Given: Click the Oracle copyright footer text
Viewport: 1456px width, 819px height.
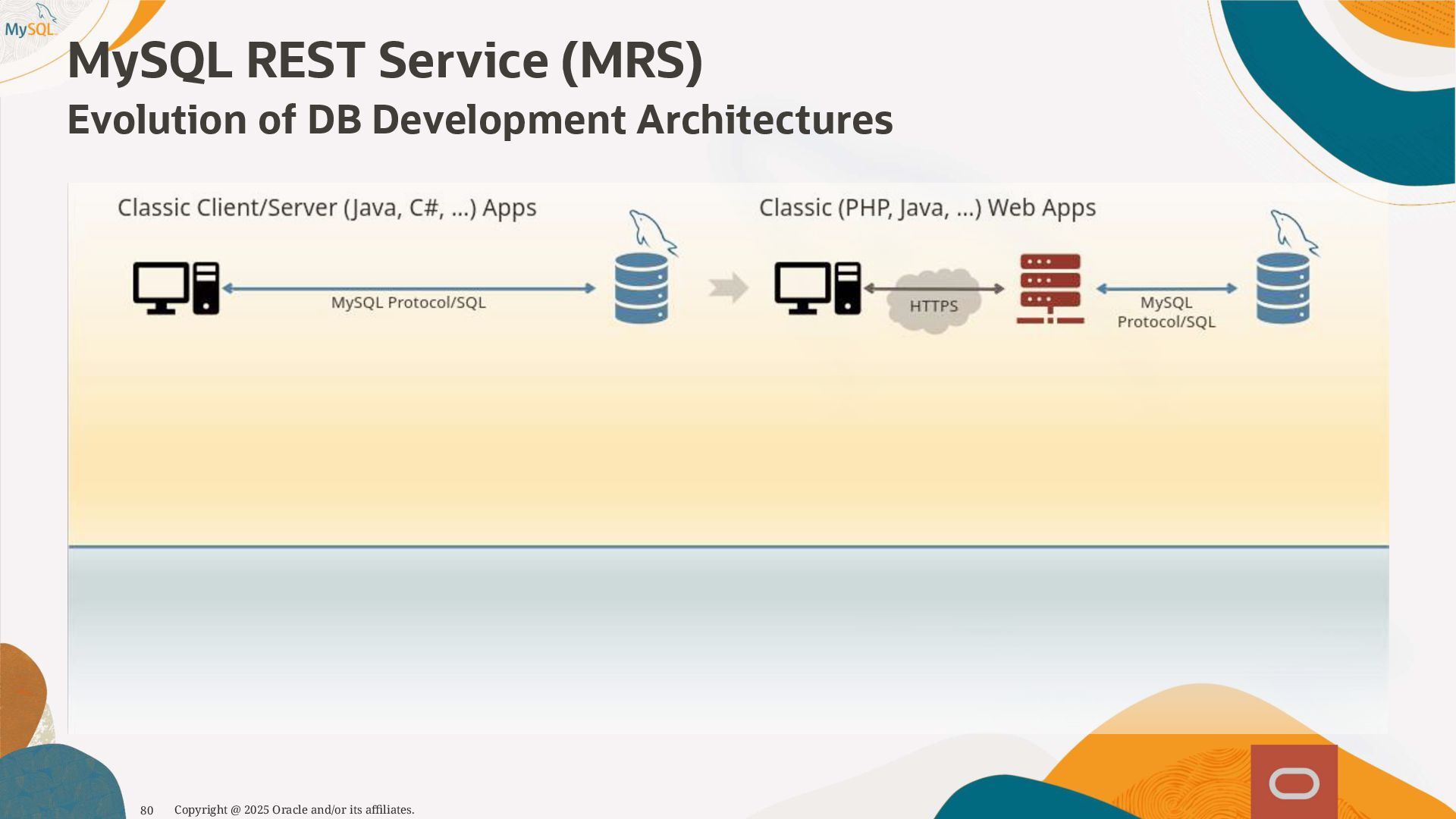Looking at the screenshot, I should [294, 810].
